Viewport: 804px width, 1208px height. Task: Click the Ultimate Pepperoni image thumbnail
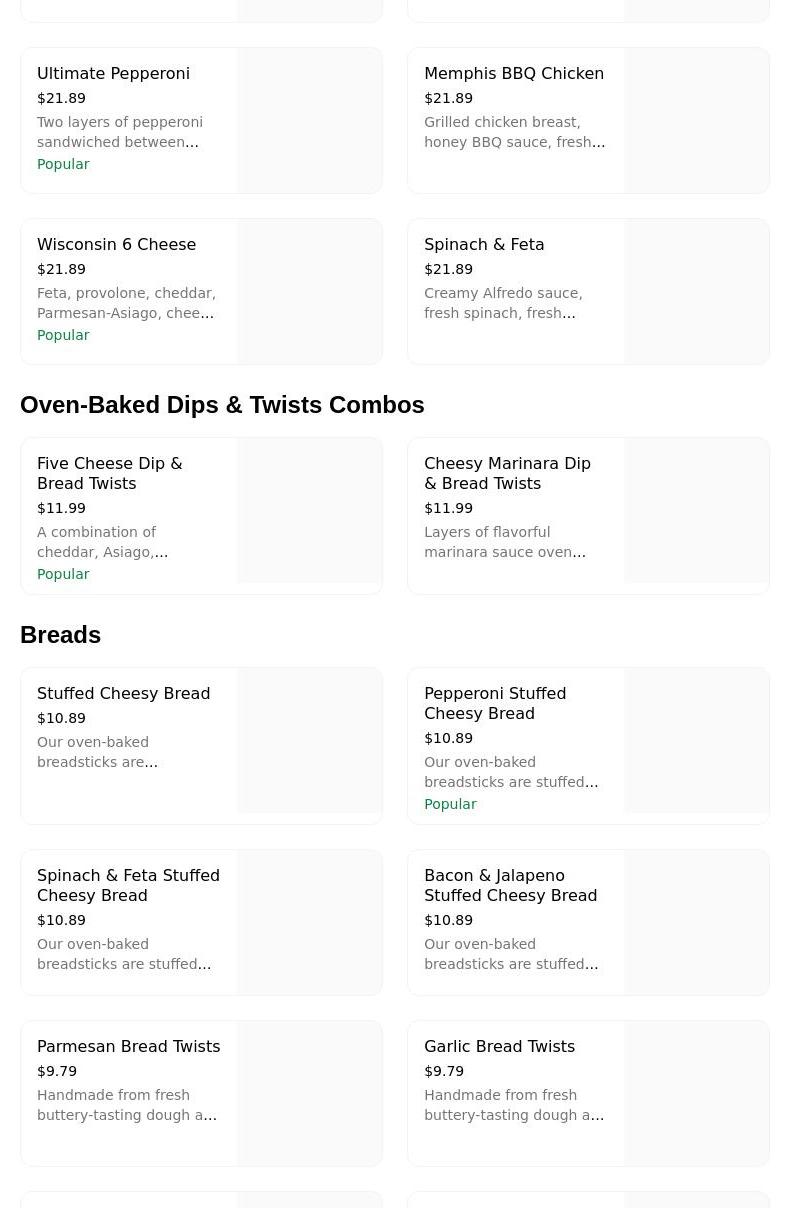pyautogui.click(x=310, y=121)
